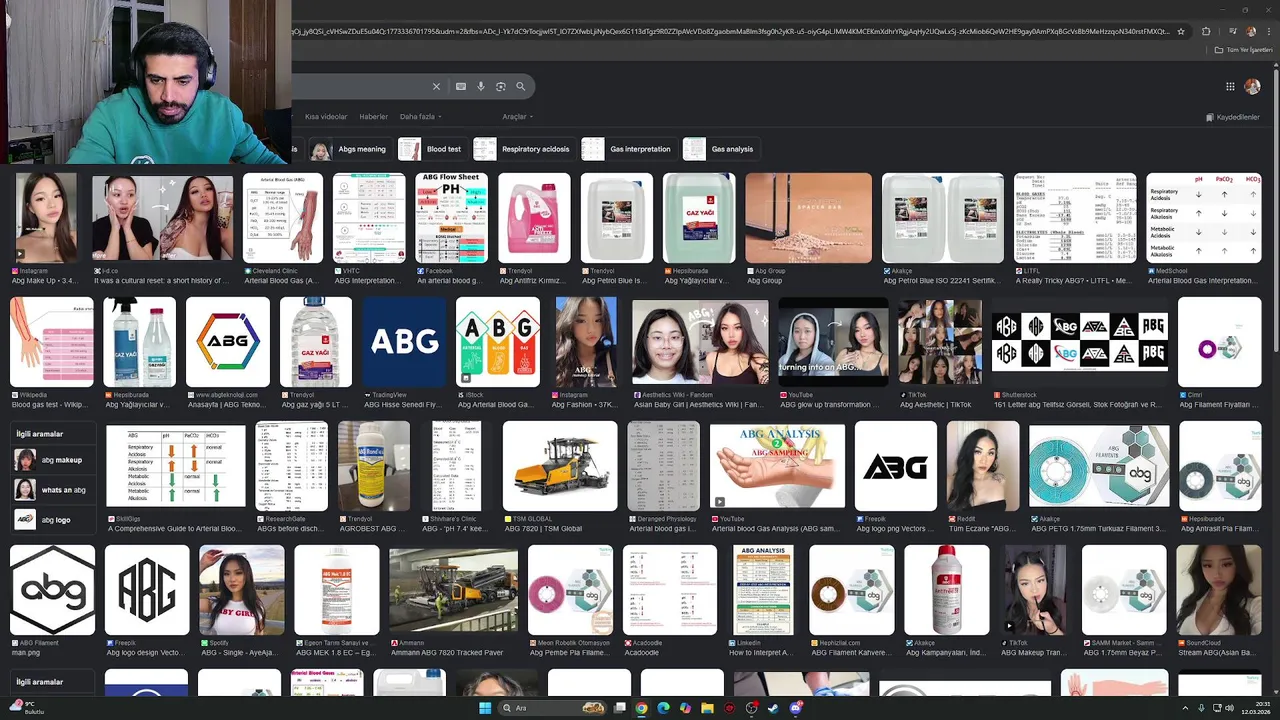Viewport: 1280px width, 720px height.
Task: Open the browser extensions puzzle icon
Action: coord(1206,31)
